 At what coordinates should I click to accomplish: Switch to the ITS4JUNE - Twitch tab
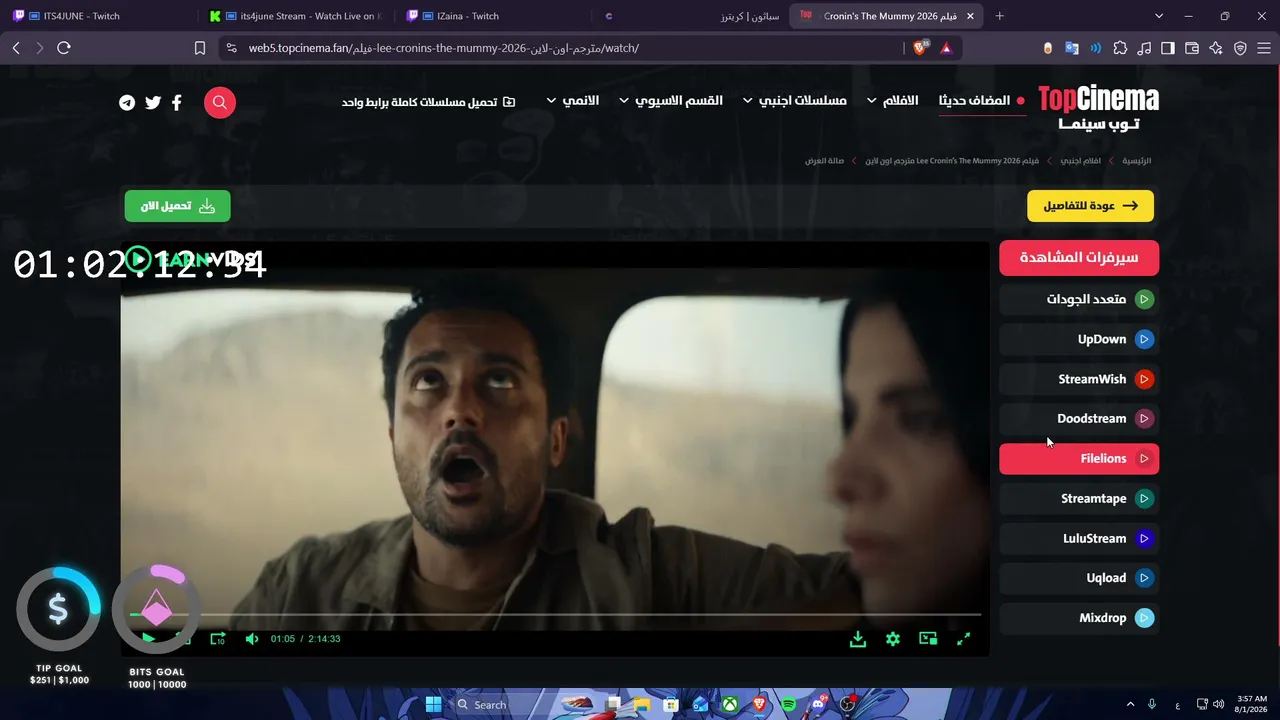(x=99, y=16)
